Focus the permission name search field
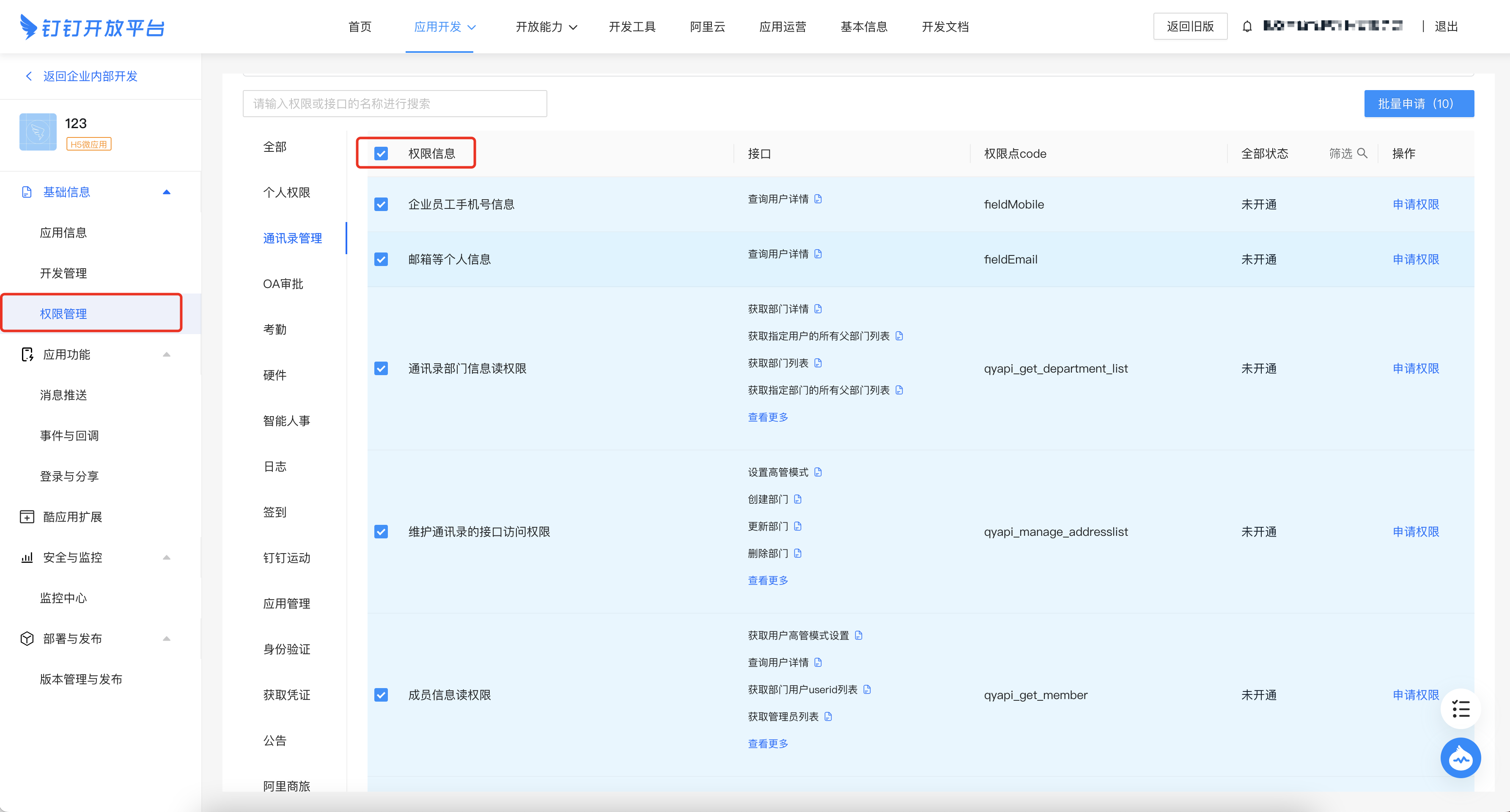This screenshot has height=812, width=1510. click(x=395, y=104)
